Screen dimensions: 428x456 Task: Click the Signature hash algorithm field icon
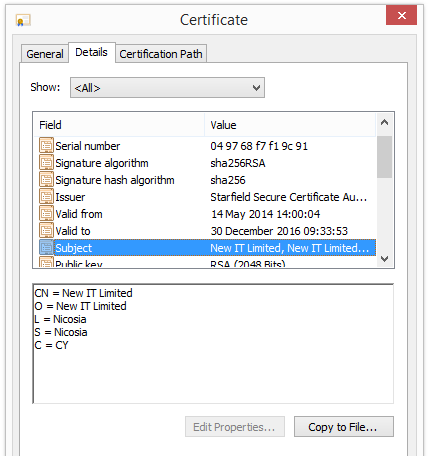[46, 179]
